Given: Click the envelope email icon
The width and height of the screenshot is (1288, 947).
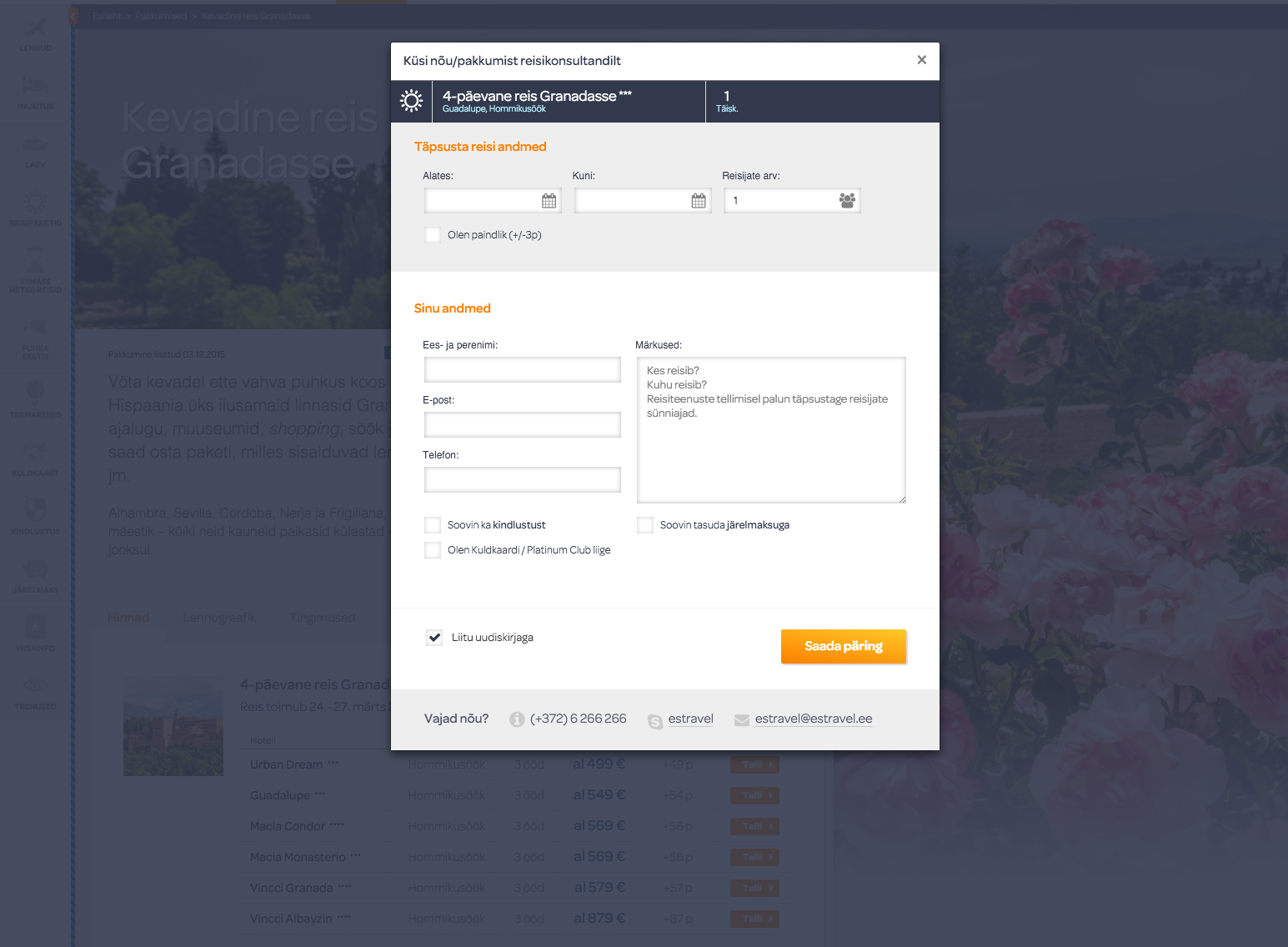Looking at the screenshot, I should tap(741, 720).
